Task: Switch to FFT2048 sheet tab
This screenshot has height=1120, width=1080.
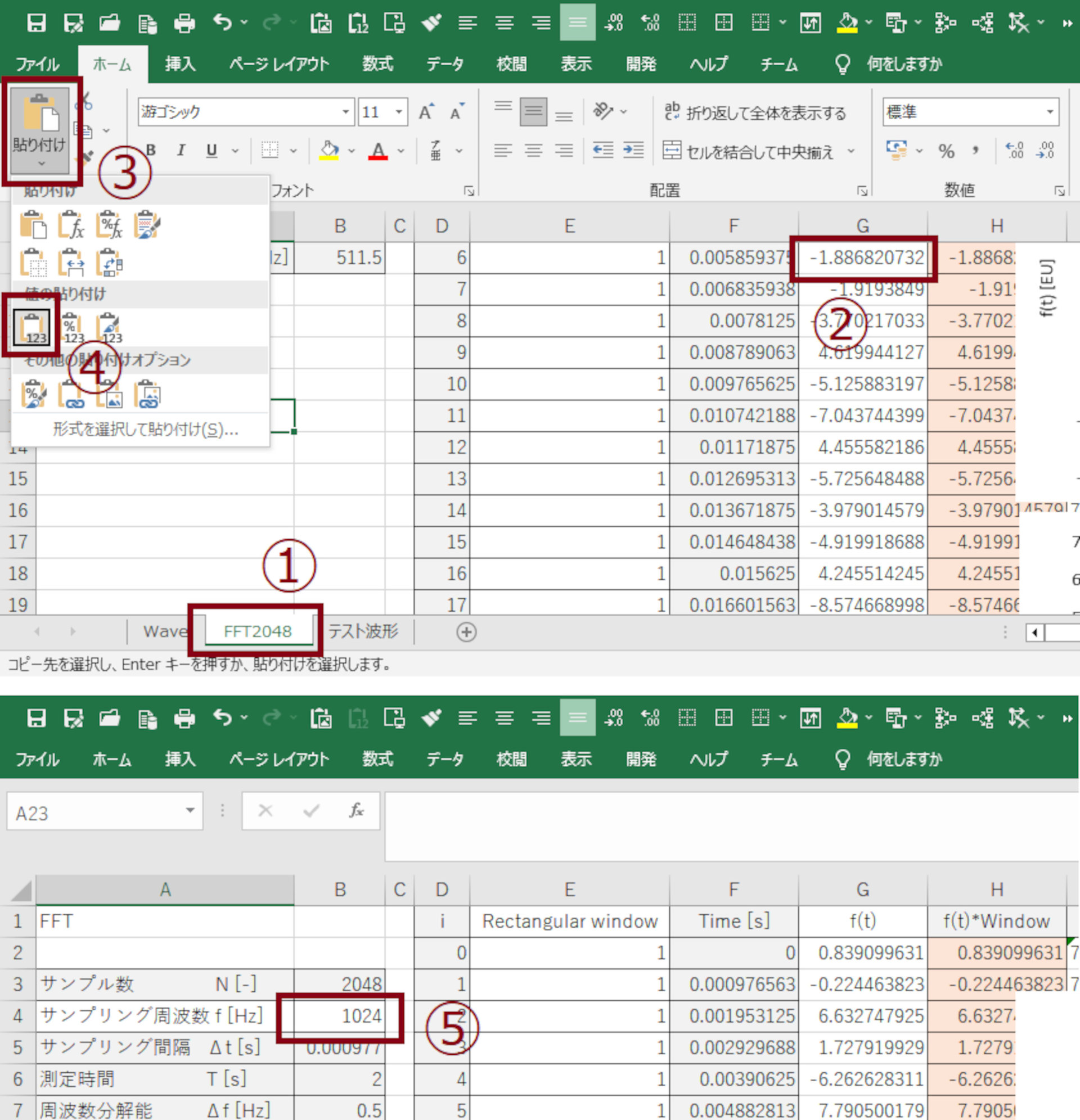Action: tap(257, 631)
